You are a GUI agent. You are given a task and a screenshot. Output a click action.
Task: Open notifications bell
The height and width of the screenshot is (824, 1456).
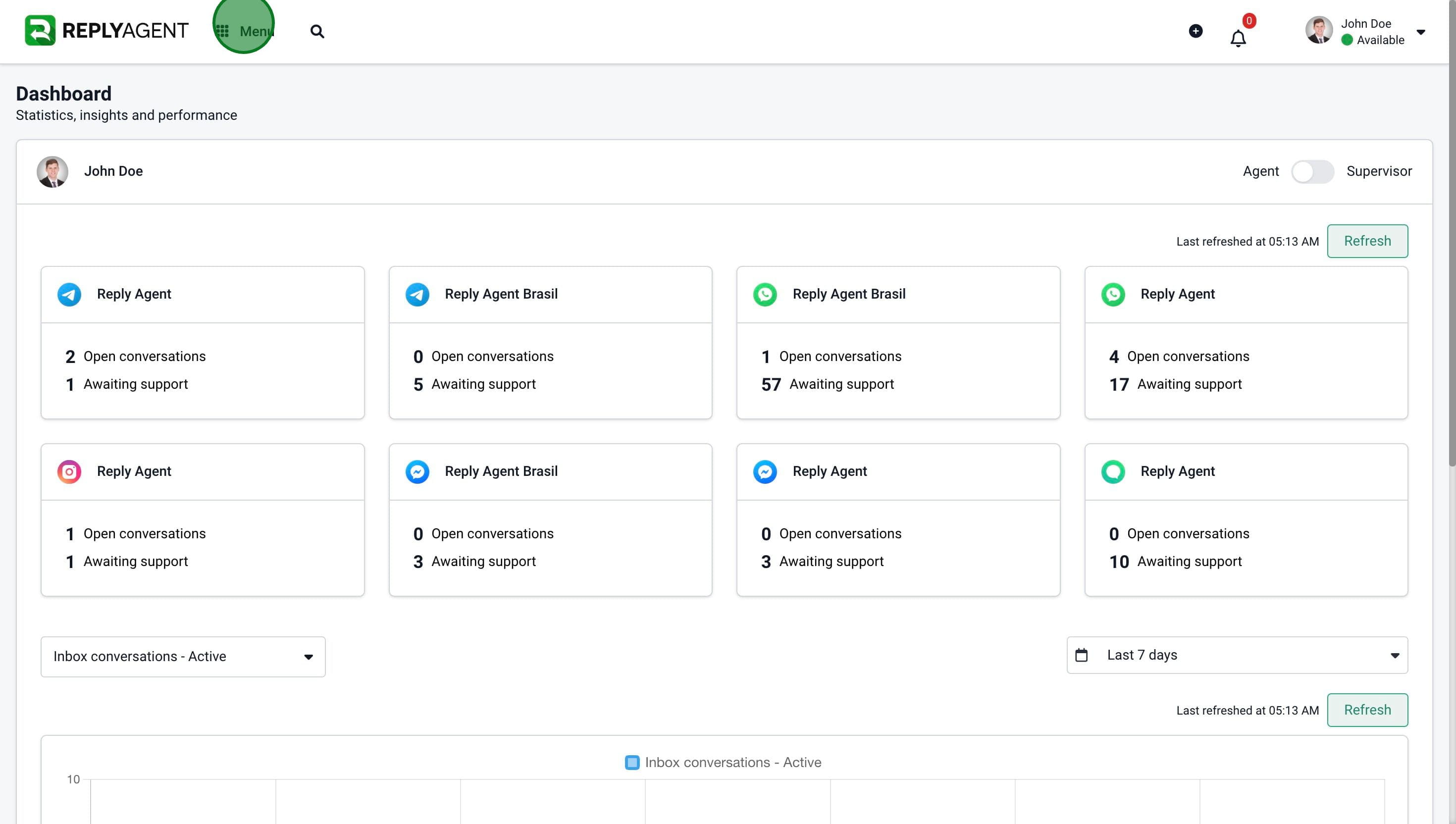[x=1238, y=38]
